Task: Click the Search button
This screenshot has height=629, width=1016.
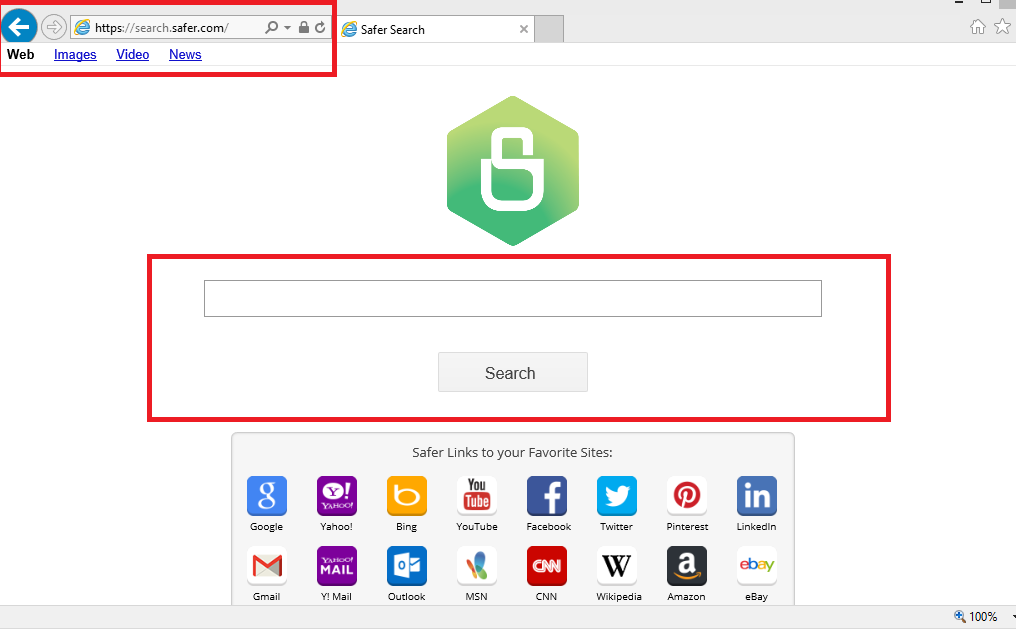Action: coord(513,372)
